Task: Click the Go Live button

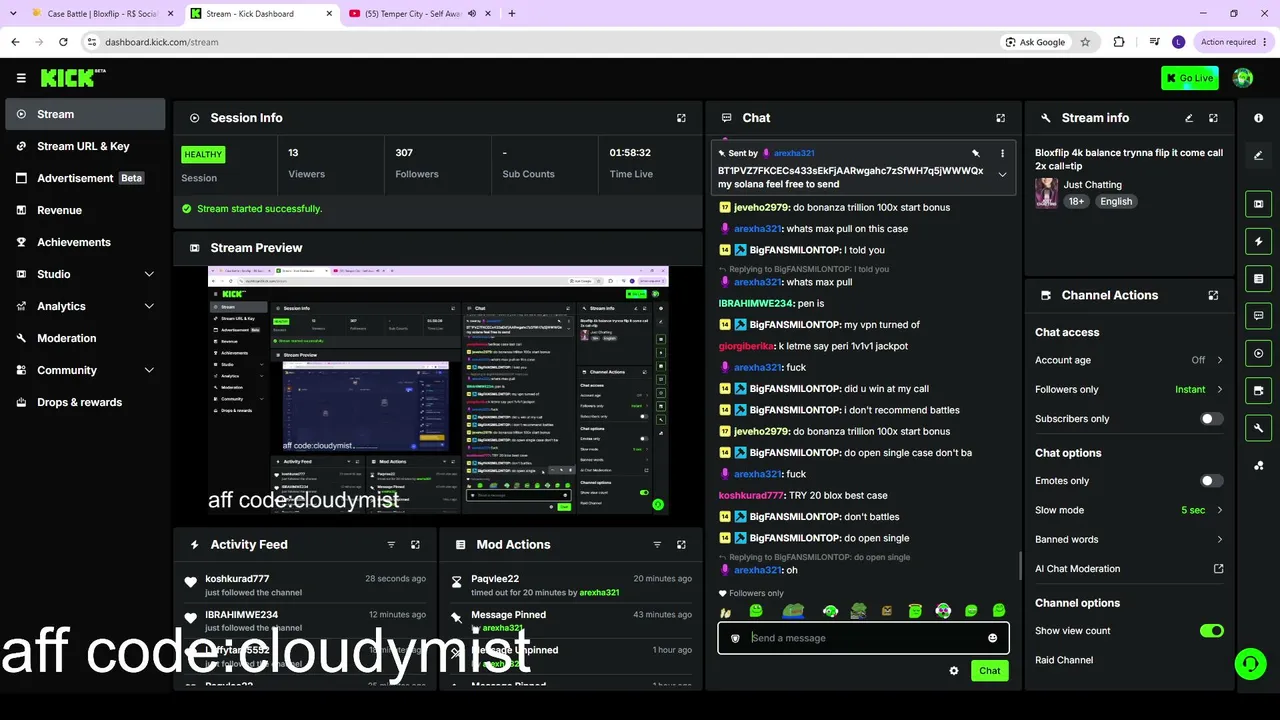Action: [x=1190, y=78]
